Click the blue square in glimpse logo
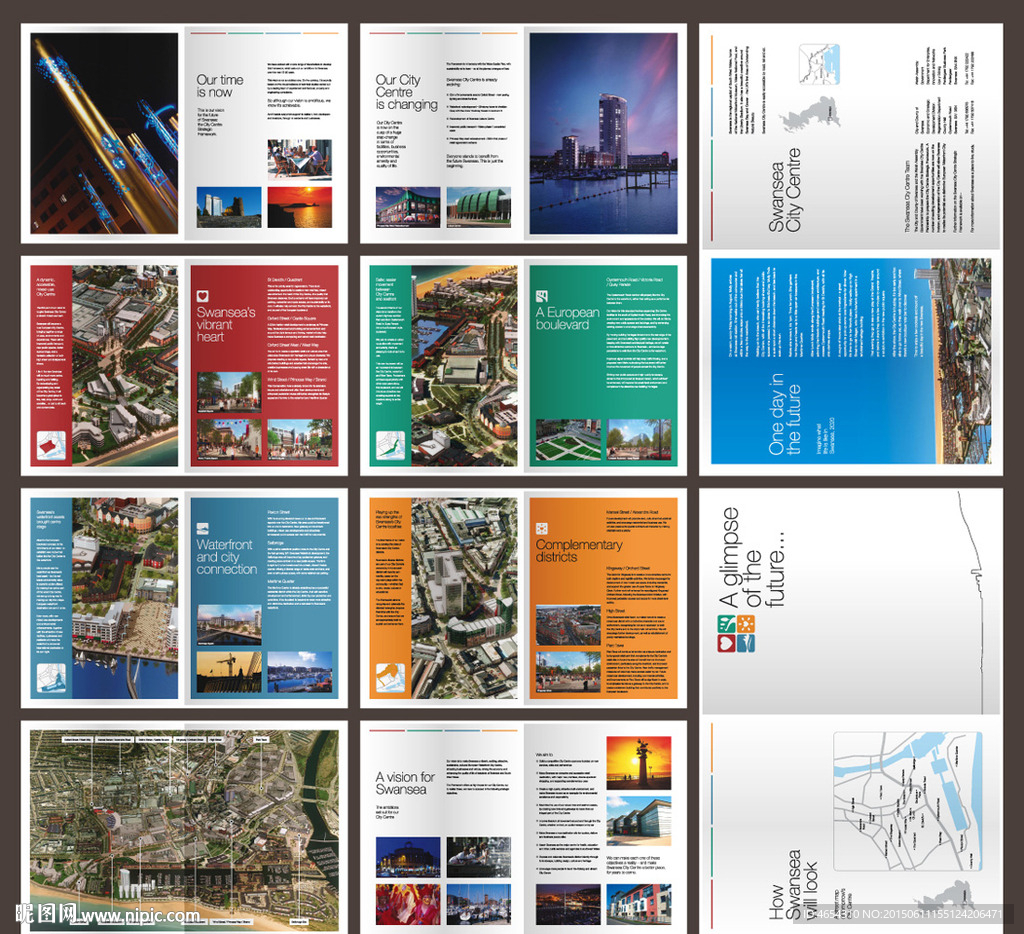Image resolution: width=1024 pixels, height=934 pixels. (x=746, y=643)
